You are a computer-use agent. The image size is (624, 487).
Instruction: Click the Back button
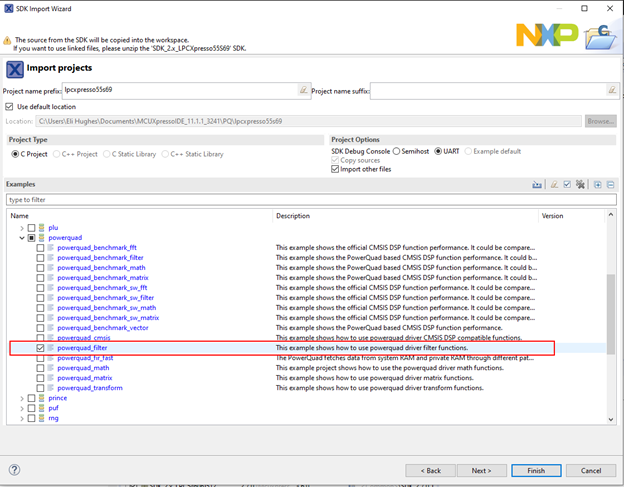(431, 471)
